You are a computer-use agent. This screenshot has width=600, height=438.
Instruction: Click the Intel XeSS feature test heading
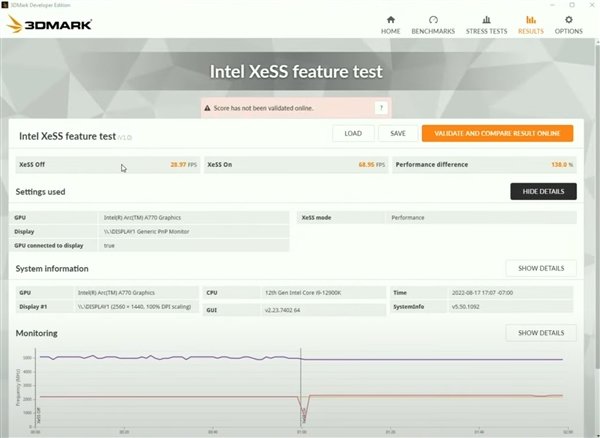[x=296, y=72]
